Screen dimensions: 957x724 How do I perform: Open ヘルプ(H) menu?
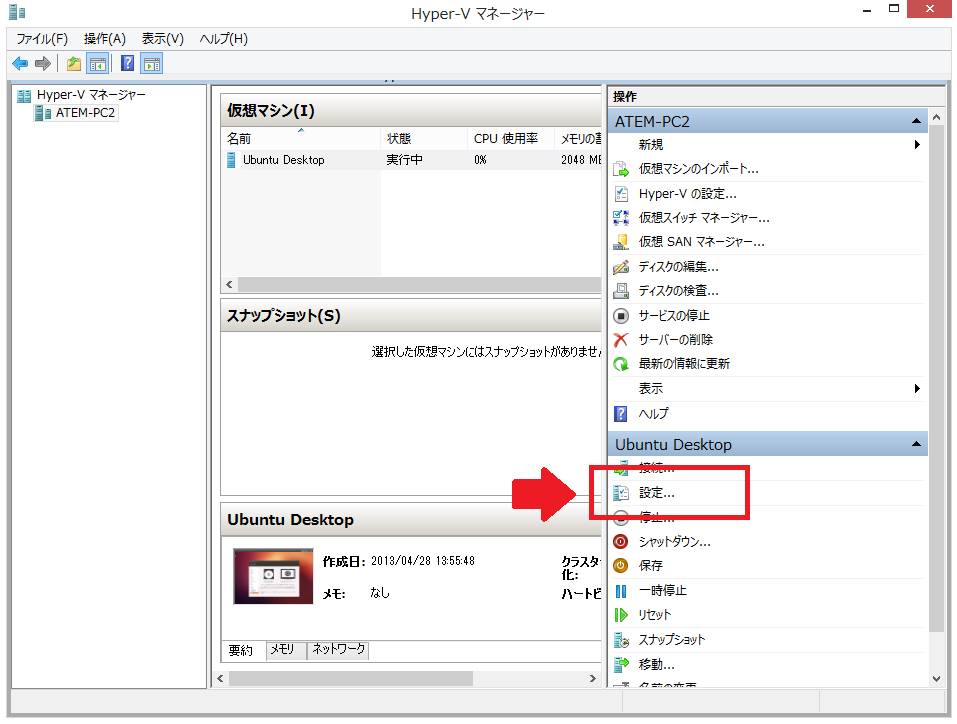tap(223, 38)
